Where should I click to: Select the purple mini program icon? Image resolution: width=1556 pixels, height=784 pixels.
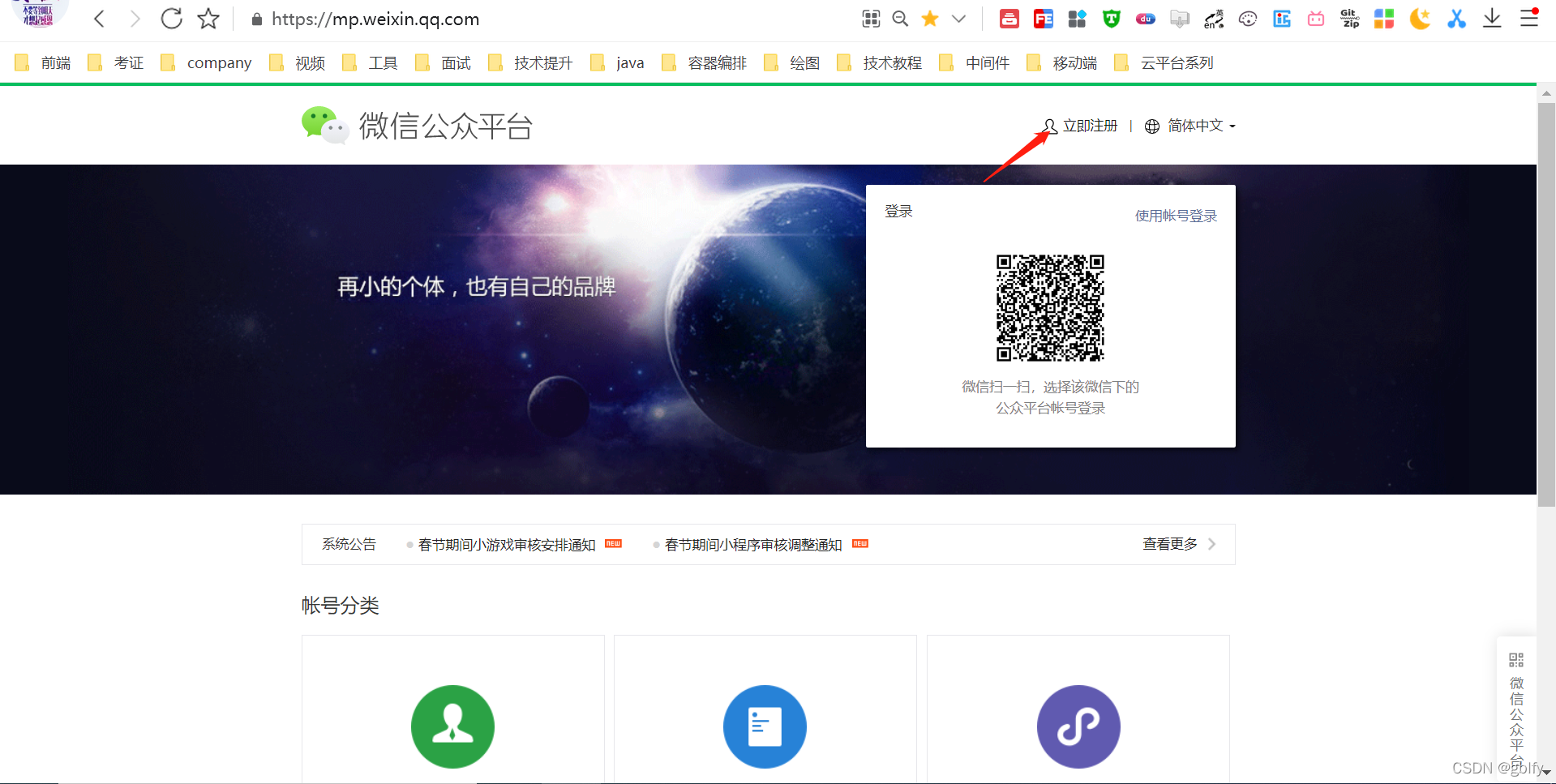click(1078, 726)
